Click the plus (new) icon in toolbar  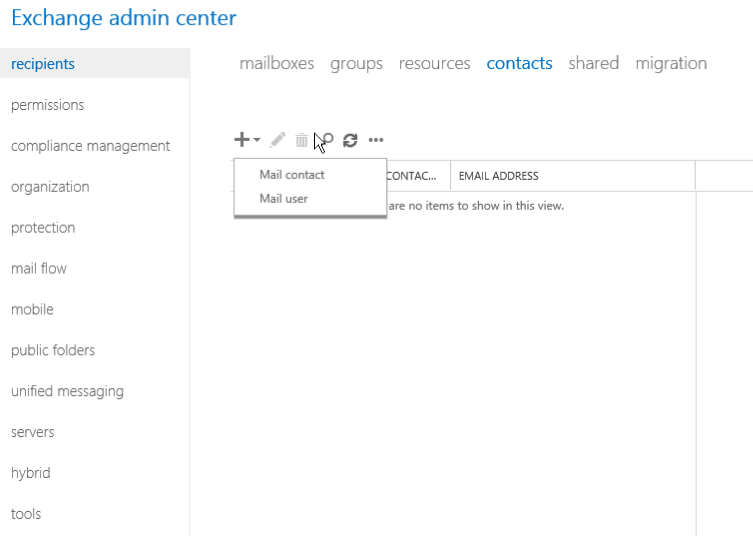242,140
